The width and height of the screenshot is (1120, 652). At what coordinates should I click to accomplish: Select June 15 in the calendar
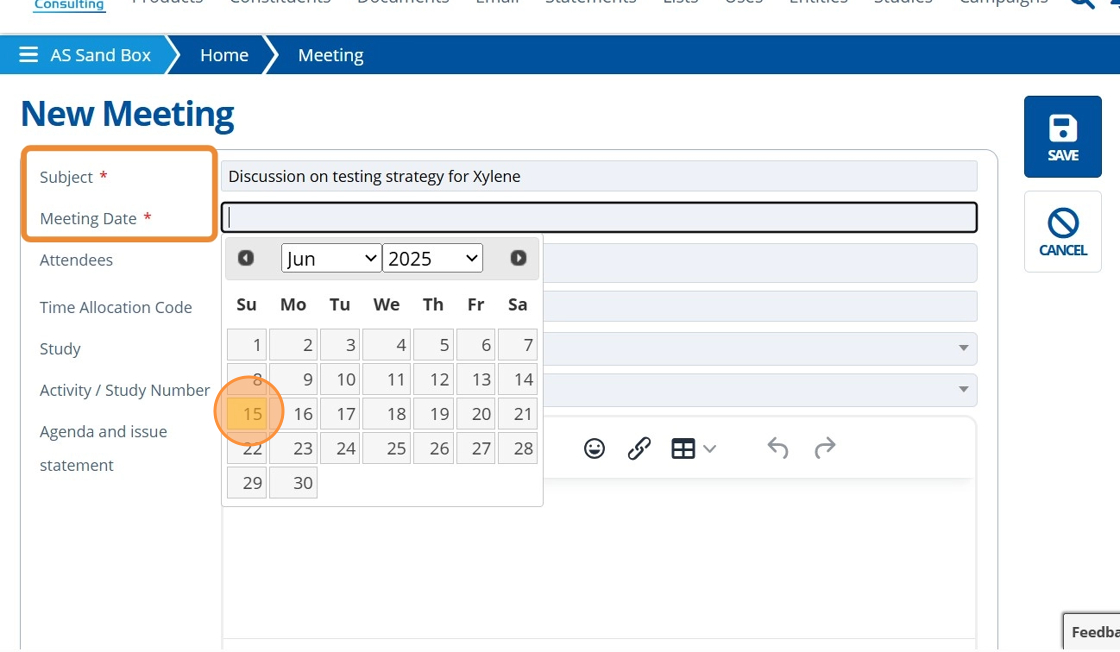click(x=247, y=414)
